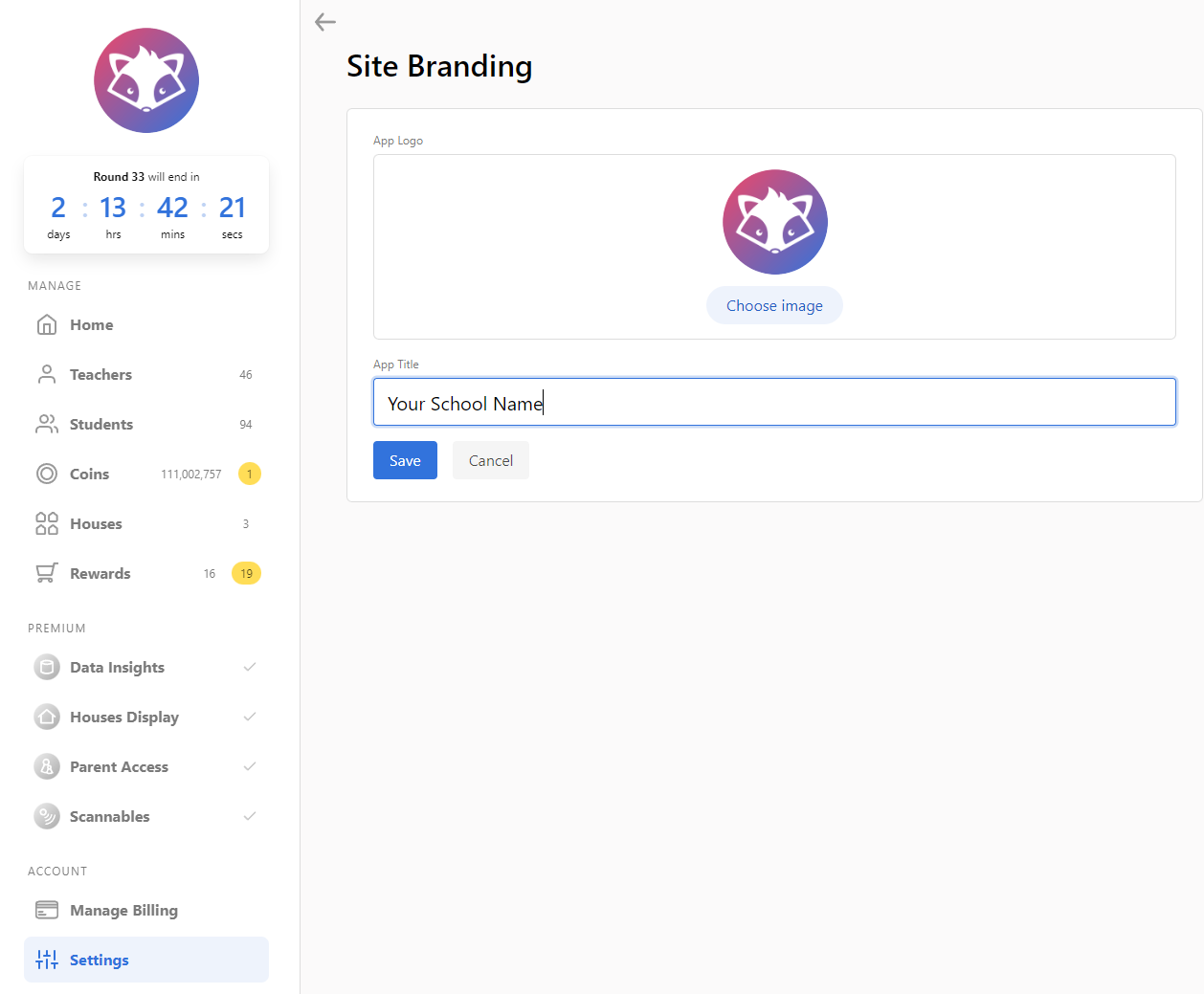The width and height of the screenshot is (1204, 994).
Task: Click the Settings sliders icon
Action: click(x=47, y=961)
